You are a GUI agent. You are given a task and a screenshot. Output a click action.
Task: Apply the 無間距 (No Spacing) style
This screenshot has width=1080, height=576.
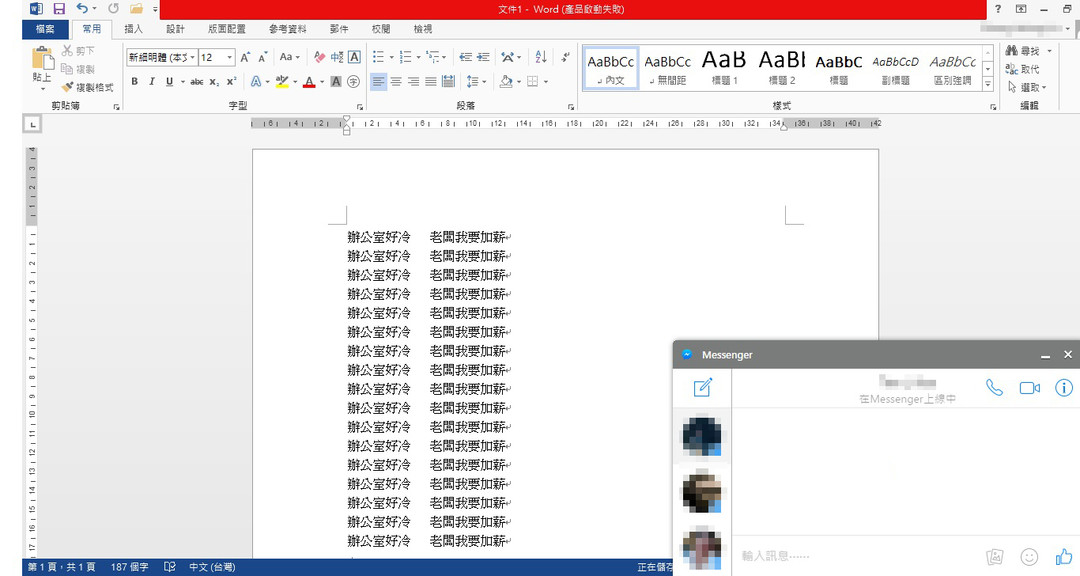[667, 68]
